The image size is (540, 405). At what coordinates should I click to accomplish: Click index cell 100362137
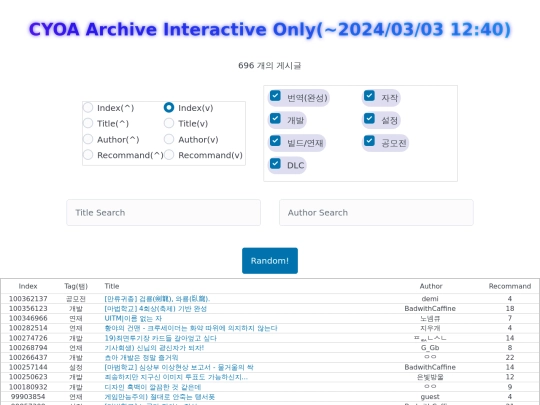click(28, 299)
